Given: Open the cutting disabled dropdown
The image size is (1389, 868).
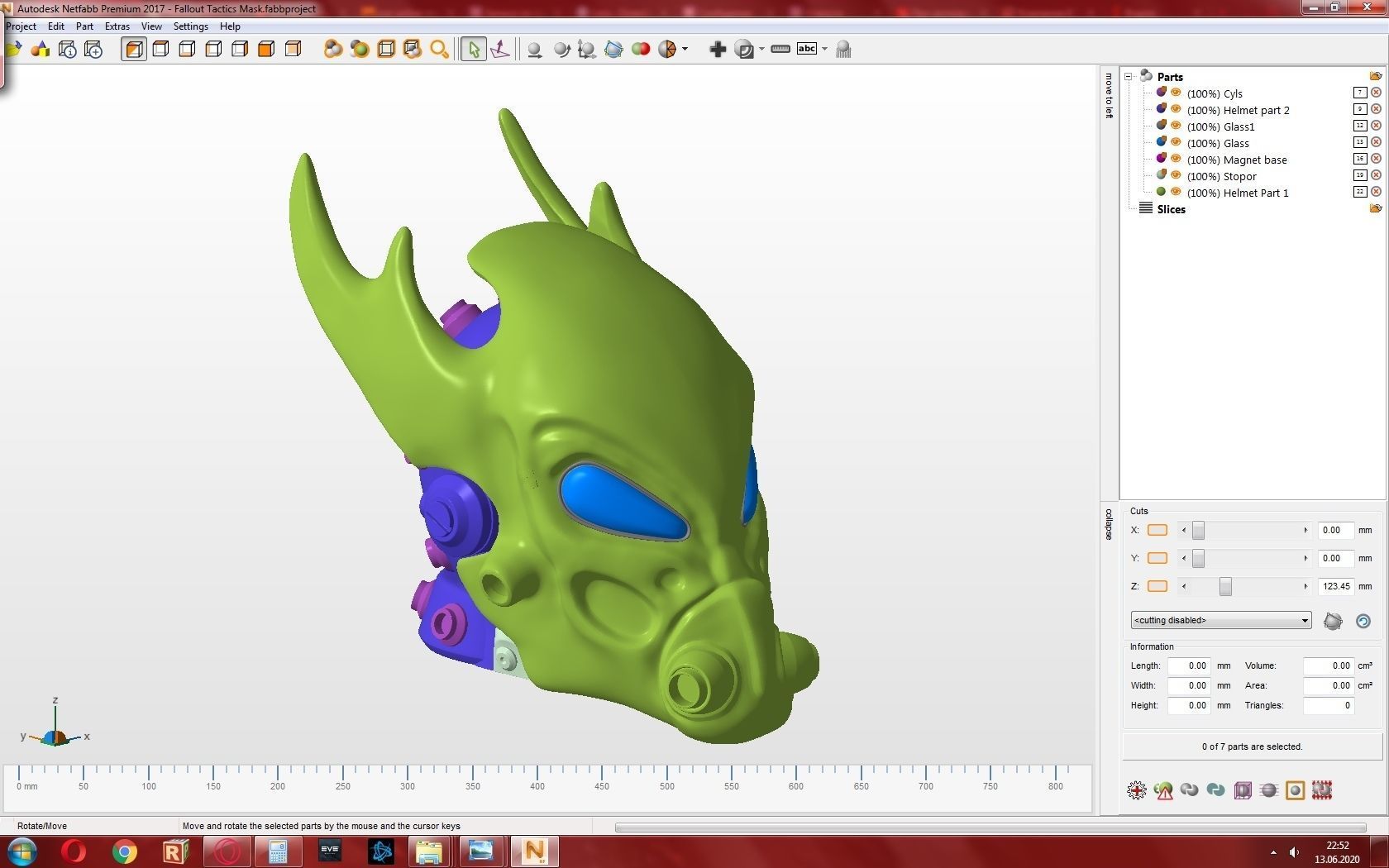Looking at the screenshot, I should [1220, 620].
